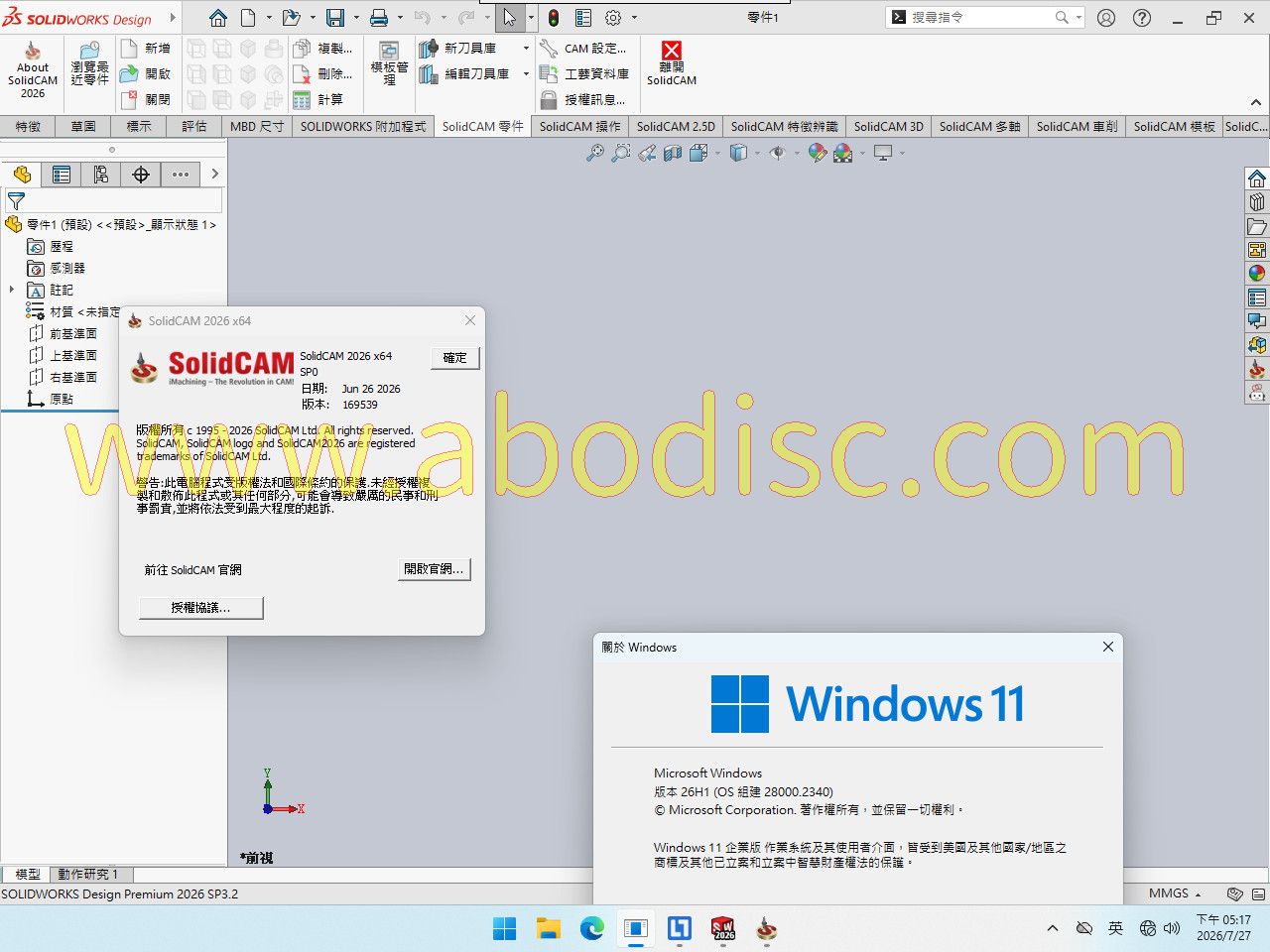The height and width of the screenshot is (952, 1270).
Task: Open 模板管理 template manager
Action: coord(389,64)
